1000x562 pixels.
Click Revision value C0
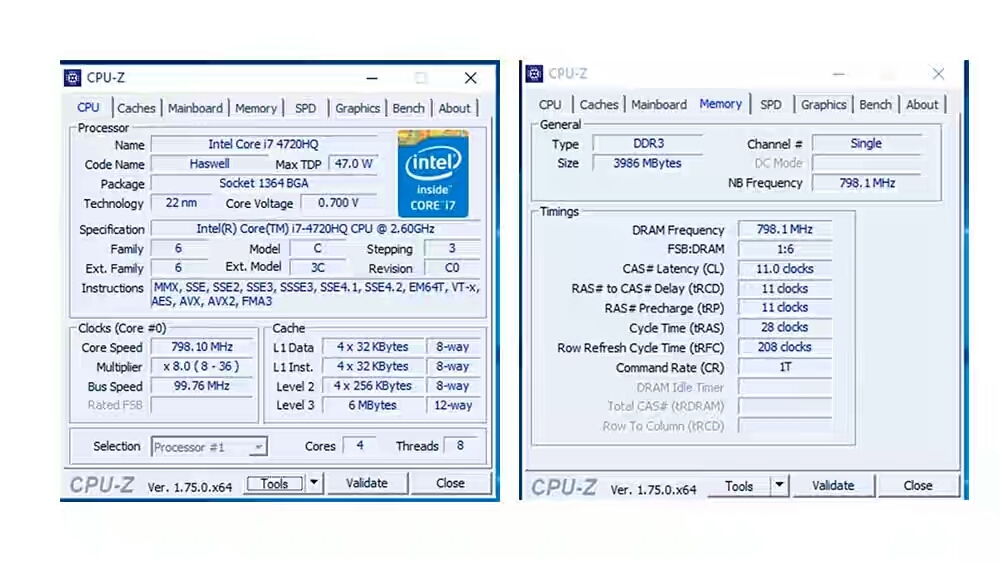(452, 268)
